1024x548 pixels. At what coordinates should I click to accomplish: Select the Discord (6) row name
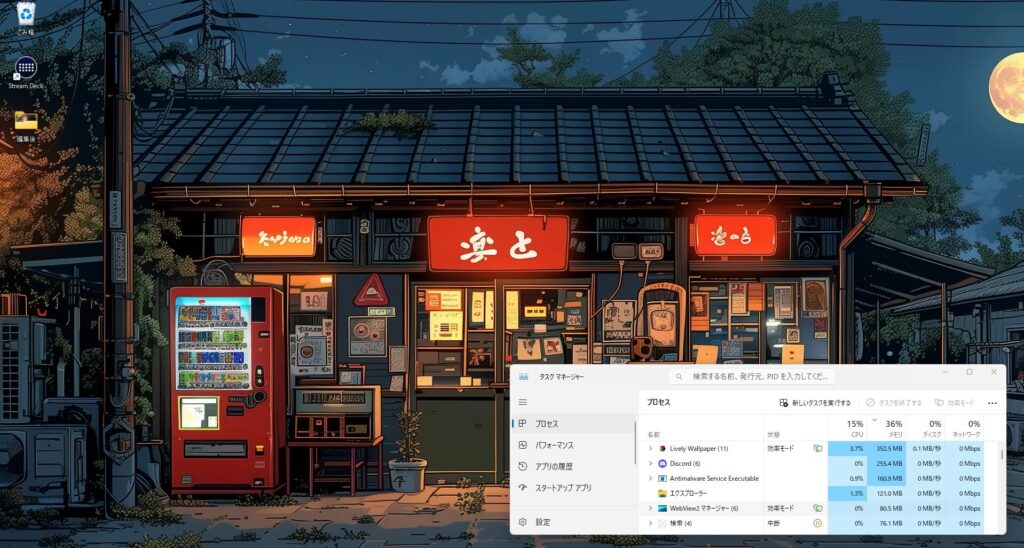click(684, 464)
